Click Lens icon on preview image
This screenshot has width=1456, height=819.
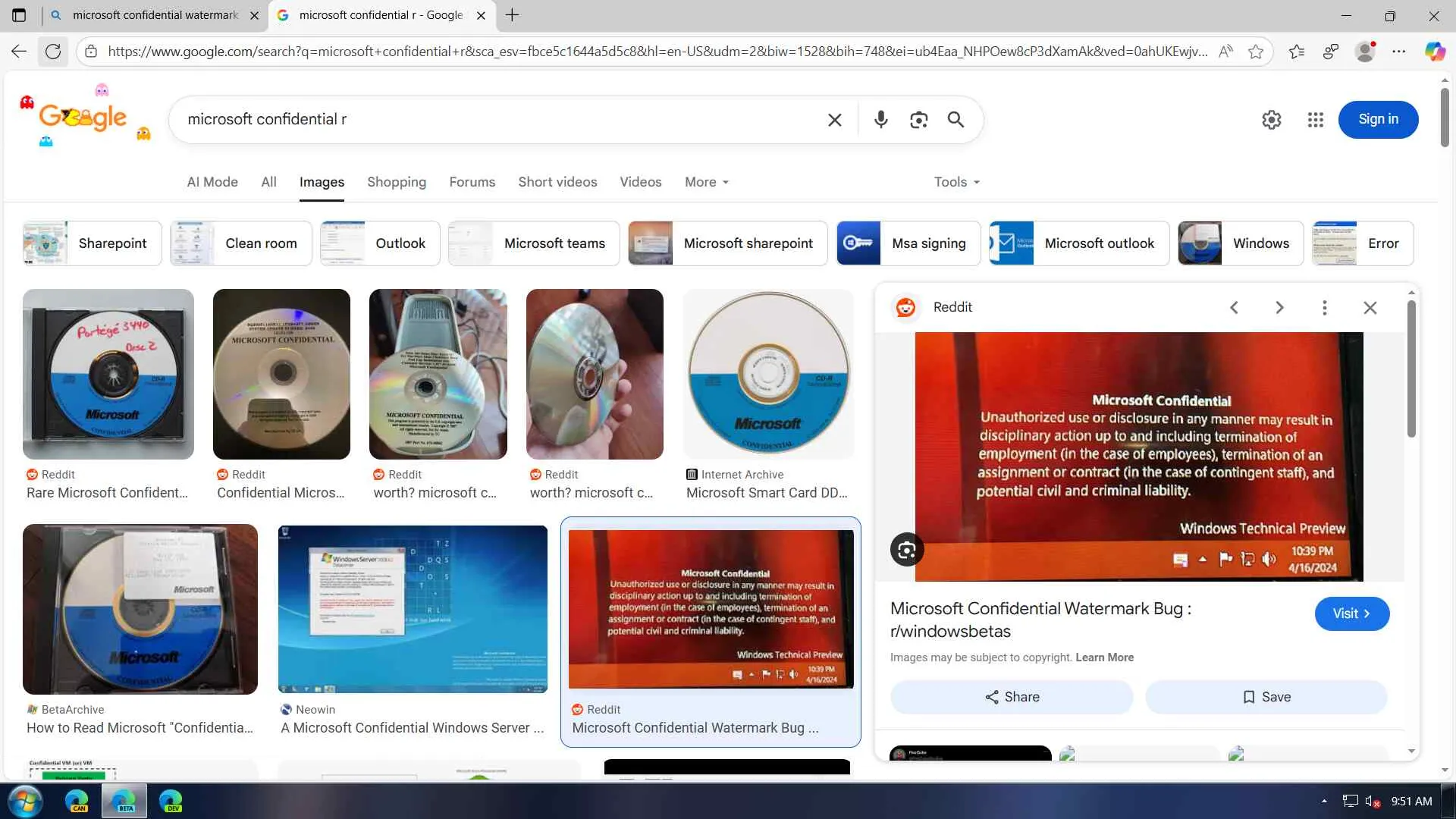tap(906, 550)
